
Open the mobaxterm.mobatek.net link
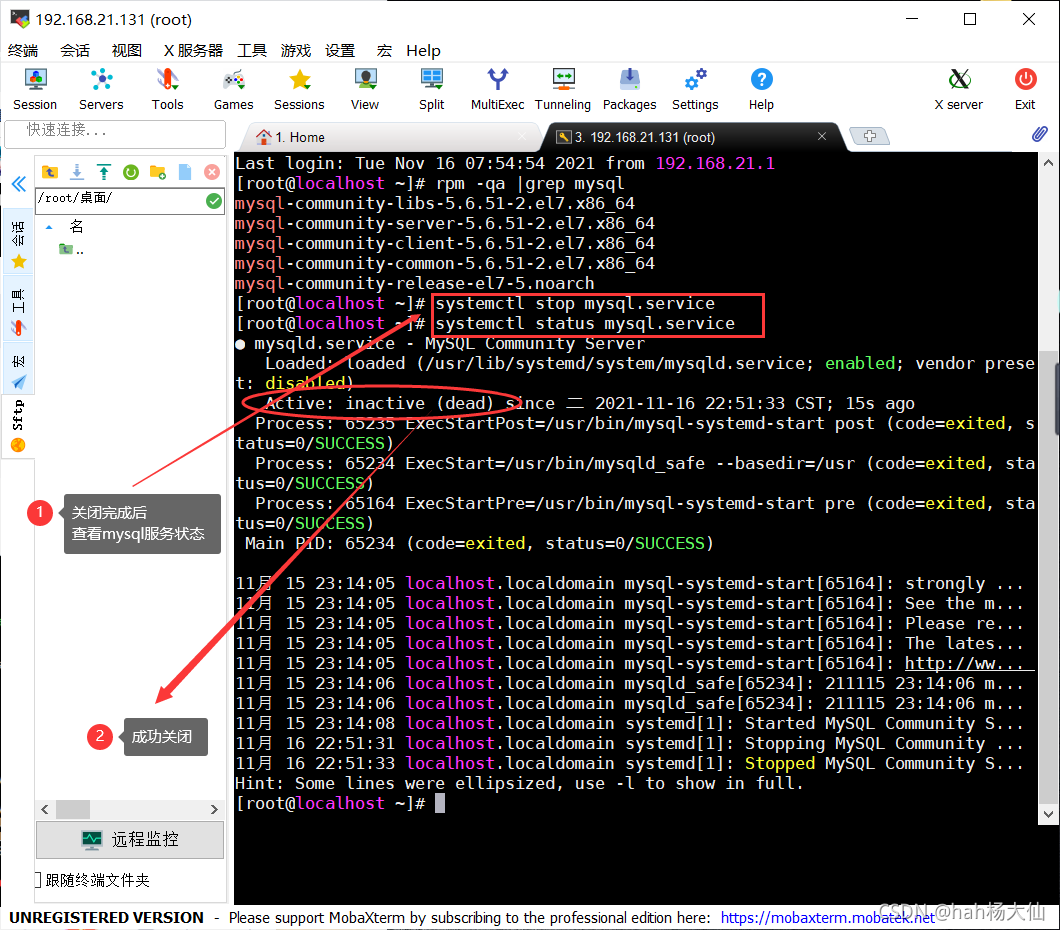[827, 918]
